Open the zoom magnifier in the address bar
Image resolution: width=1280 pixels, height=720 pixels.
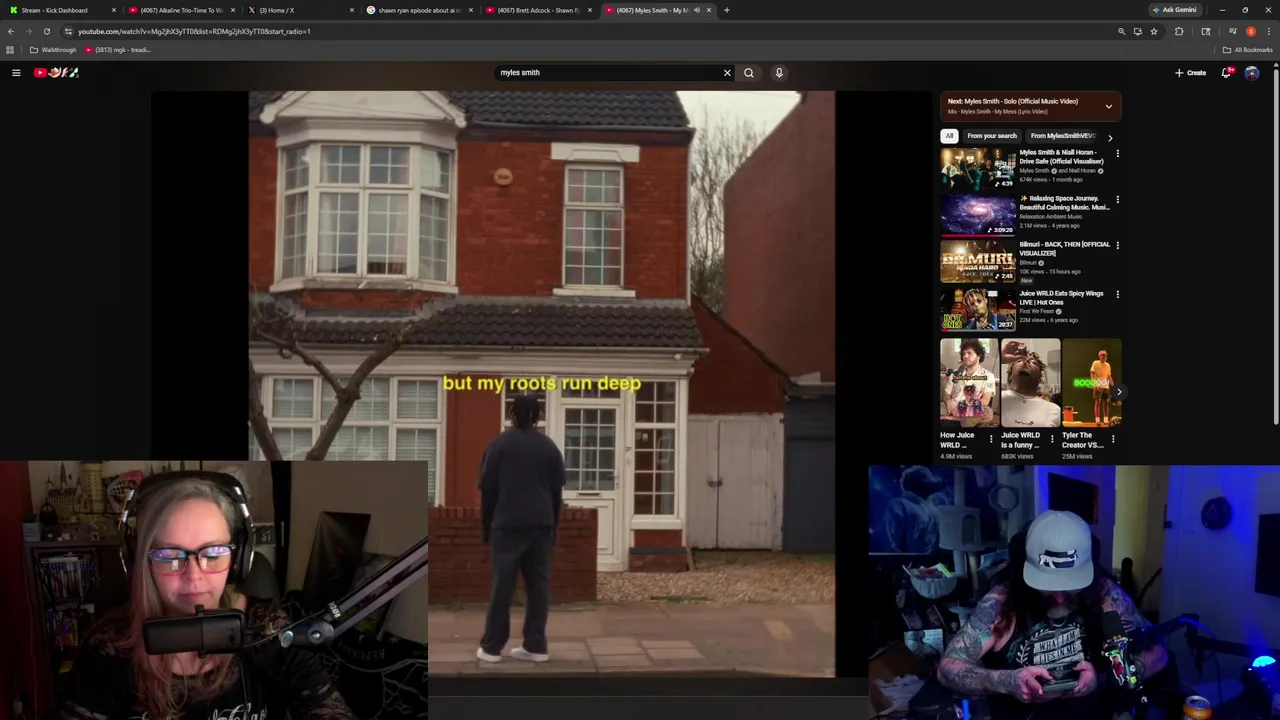[x=1121, y=31]
